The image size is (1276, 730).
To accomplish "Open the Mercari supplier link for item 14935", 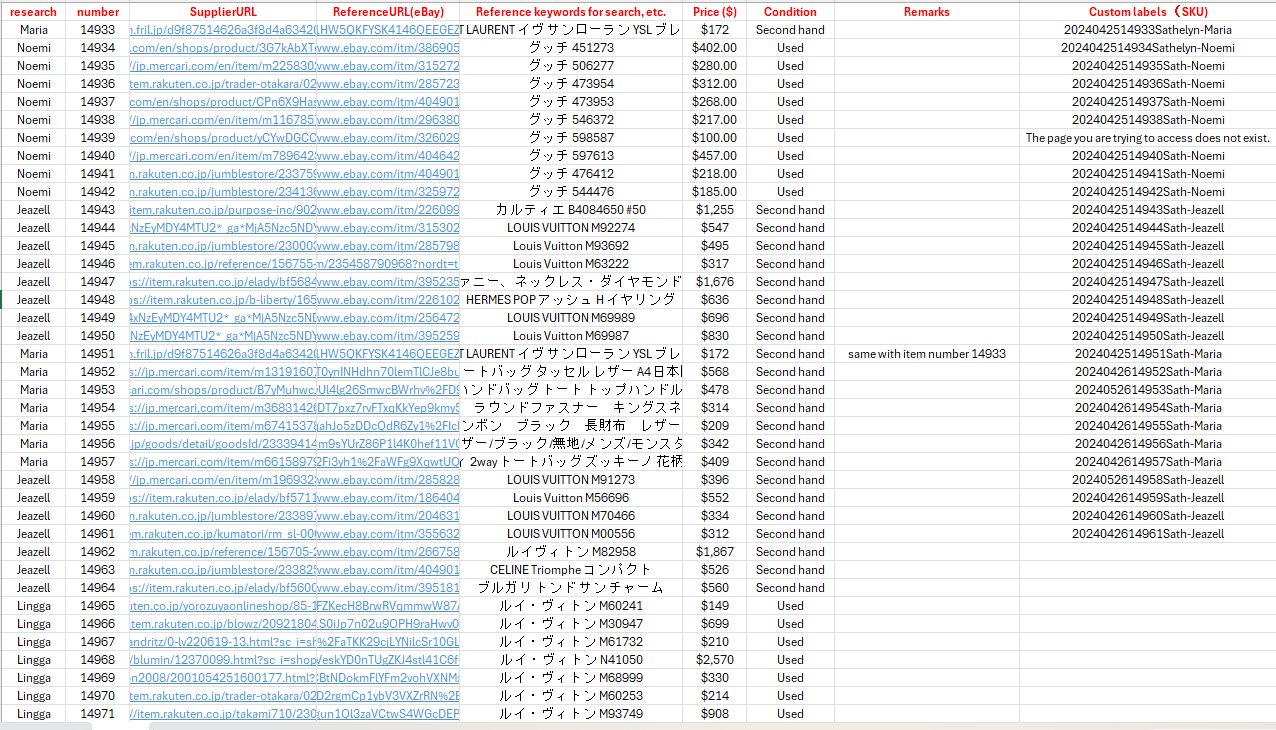I will click(223, 66).
